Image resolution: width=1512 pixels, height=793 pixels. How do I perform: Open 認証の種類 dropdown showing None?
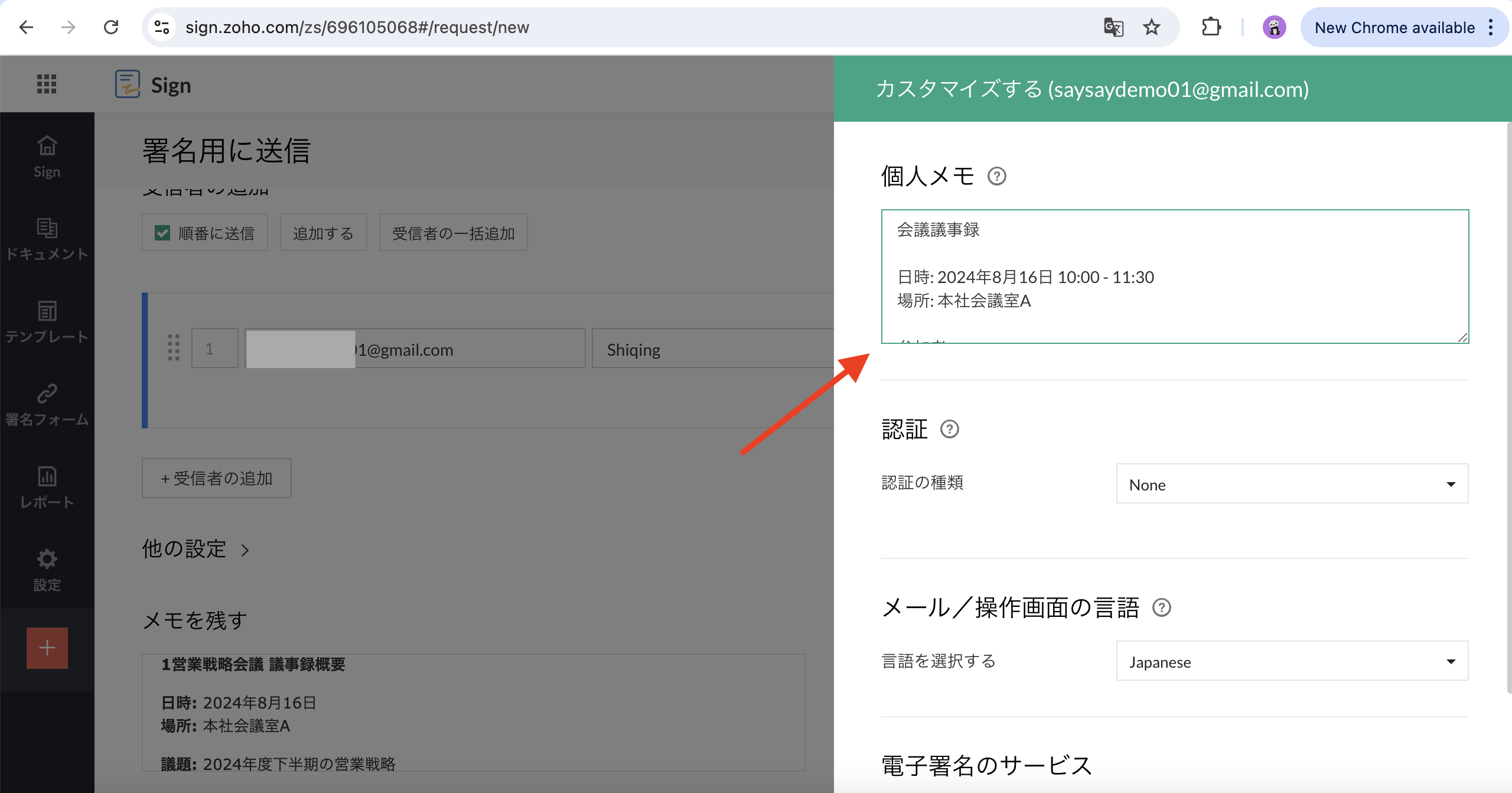[1292, 484]
